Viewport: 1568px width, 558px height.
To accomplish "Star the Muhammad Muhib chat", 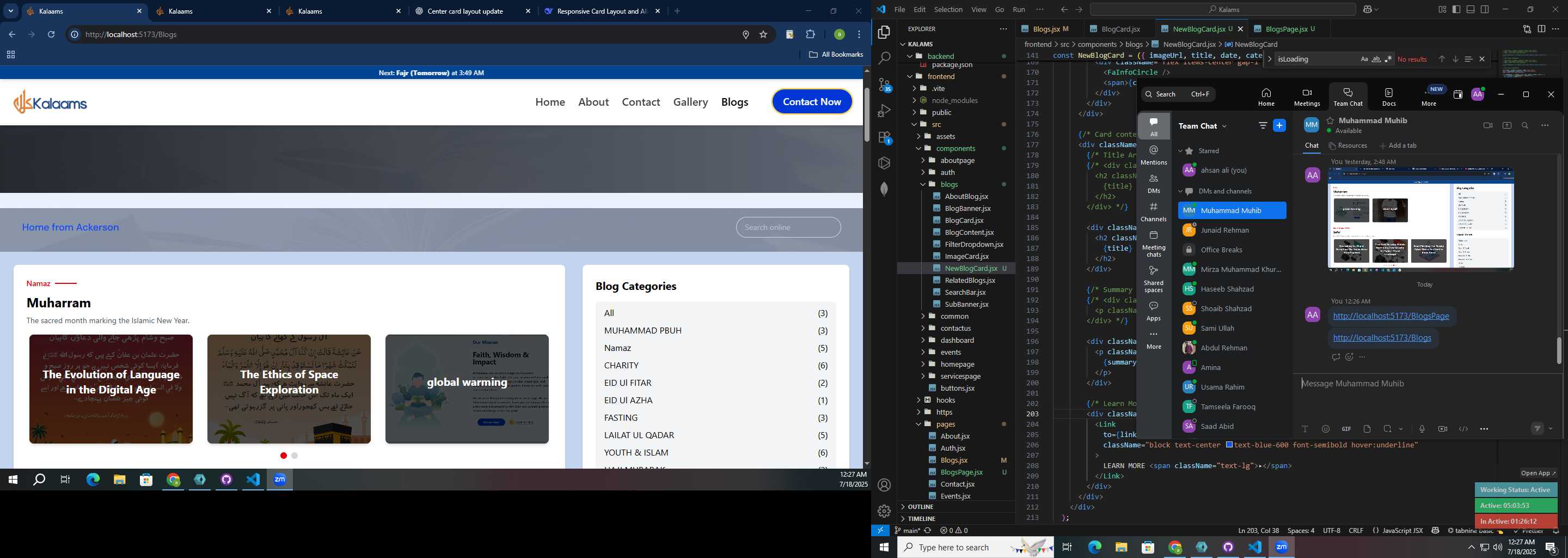I will point(1330,120).
